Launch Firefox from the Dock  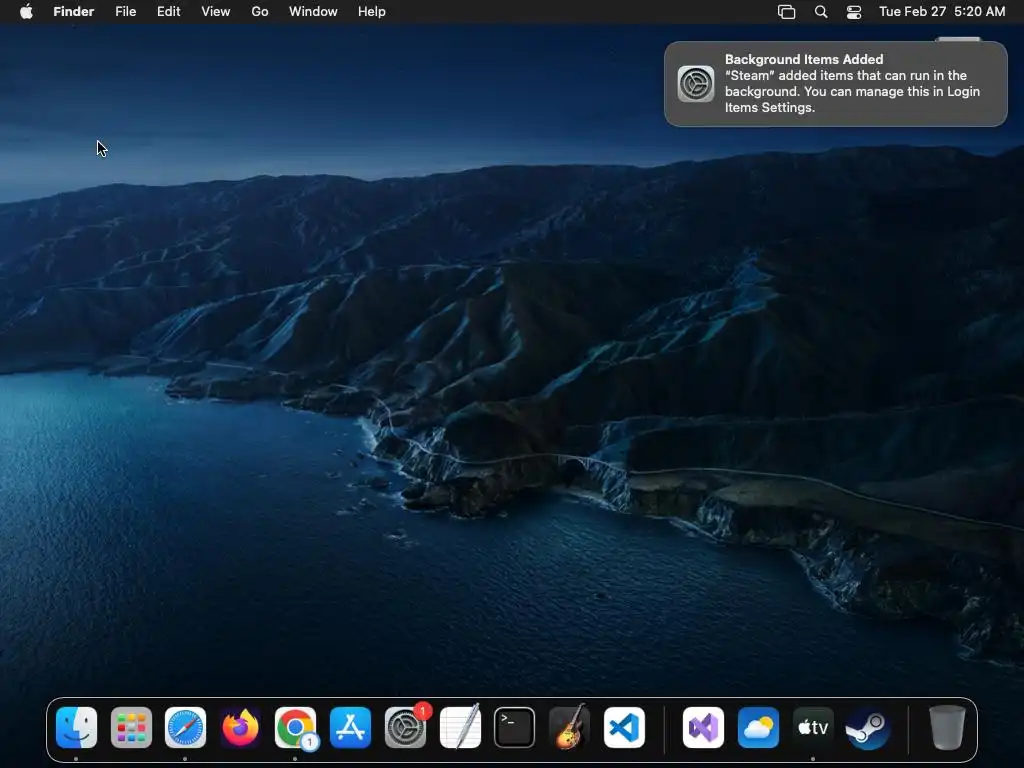click(240, 728)
